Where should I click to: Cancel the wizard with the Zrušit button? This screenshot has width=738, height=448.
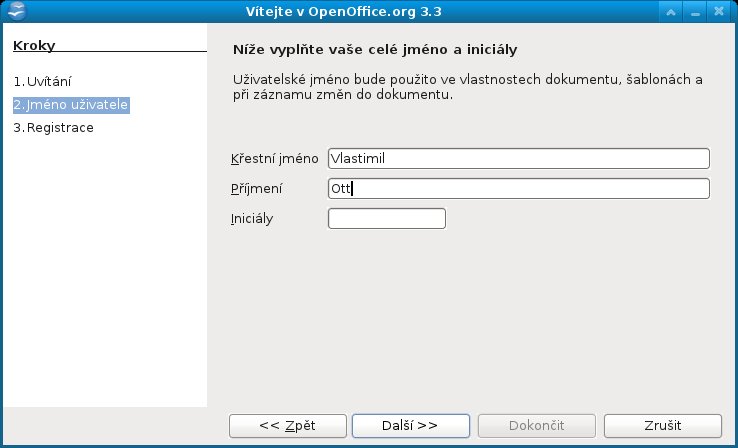[663, 426]
